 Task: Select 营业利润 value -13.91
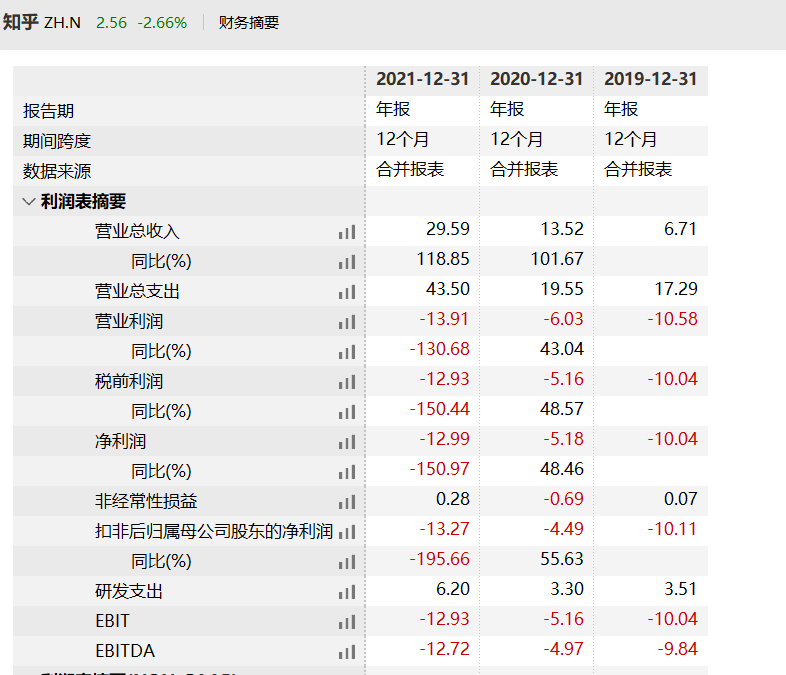(x=444, y=319)
